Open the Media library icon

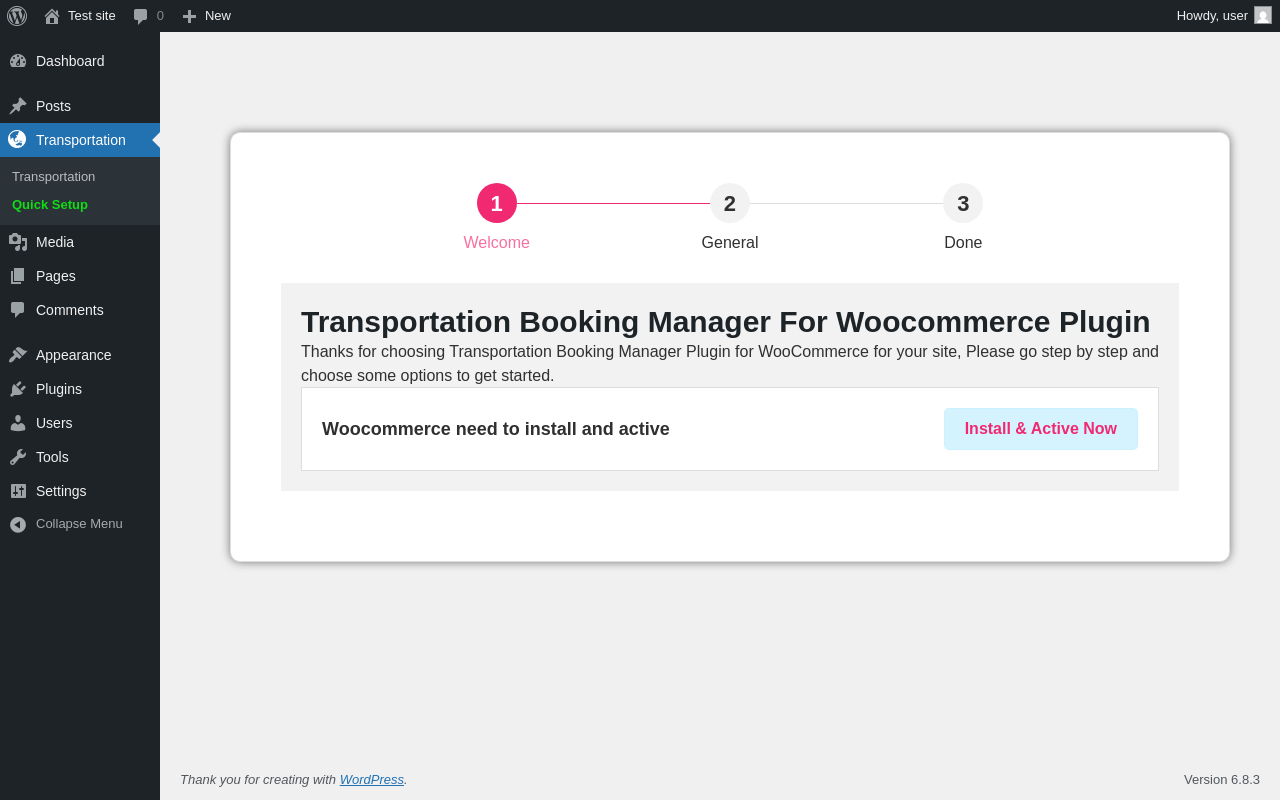tap(18, 242)
